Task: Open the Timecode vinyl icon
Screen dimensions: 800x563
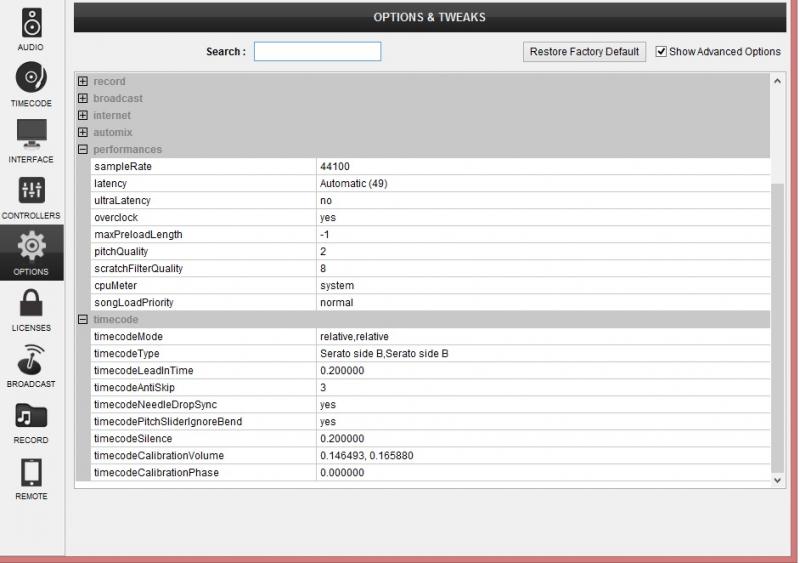Action: (31, 79)
